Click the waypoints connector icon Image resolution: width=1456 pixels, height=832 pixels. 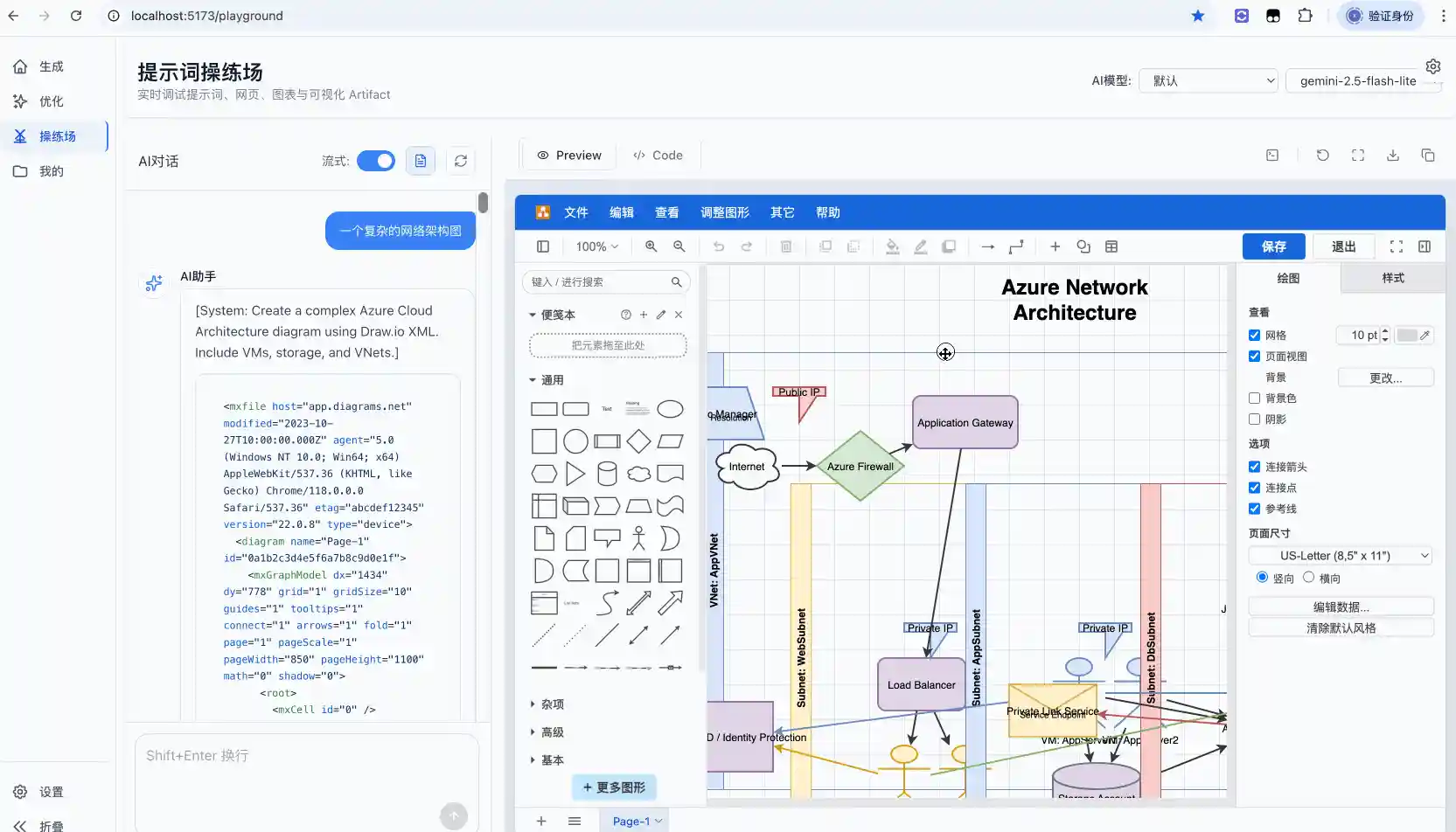[1016, 246]
